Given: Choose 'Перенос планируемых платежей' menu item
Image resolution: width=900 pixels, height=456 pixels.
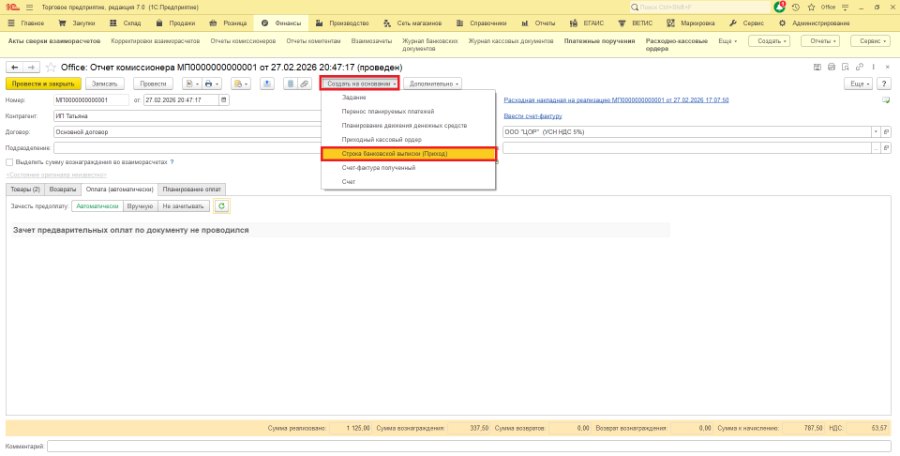Looking at the screenshot, I should tap(409, 111).
